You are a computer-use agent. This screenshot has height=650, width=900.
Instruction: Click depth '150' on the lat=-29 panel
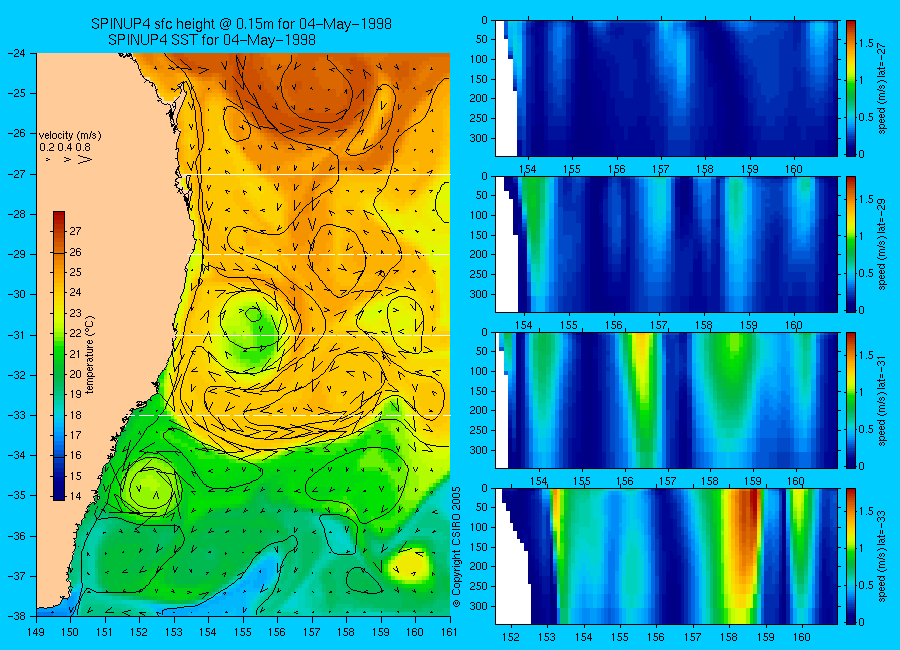point(479,235)
